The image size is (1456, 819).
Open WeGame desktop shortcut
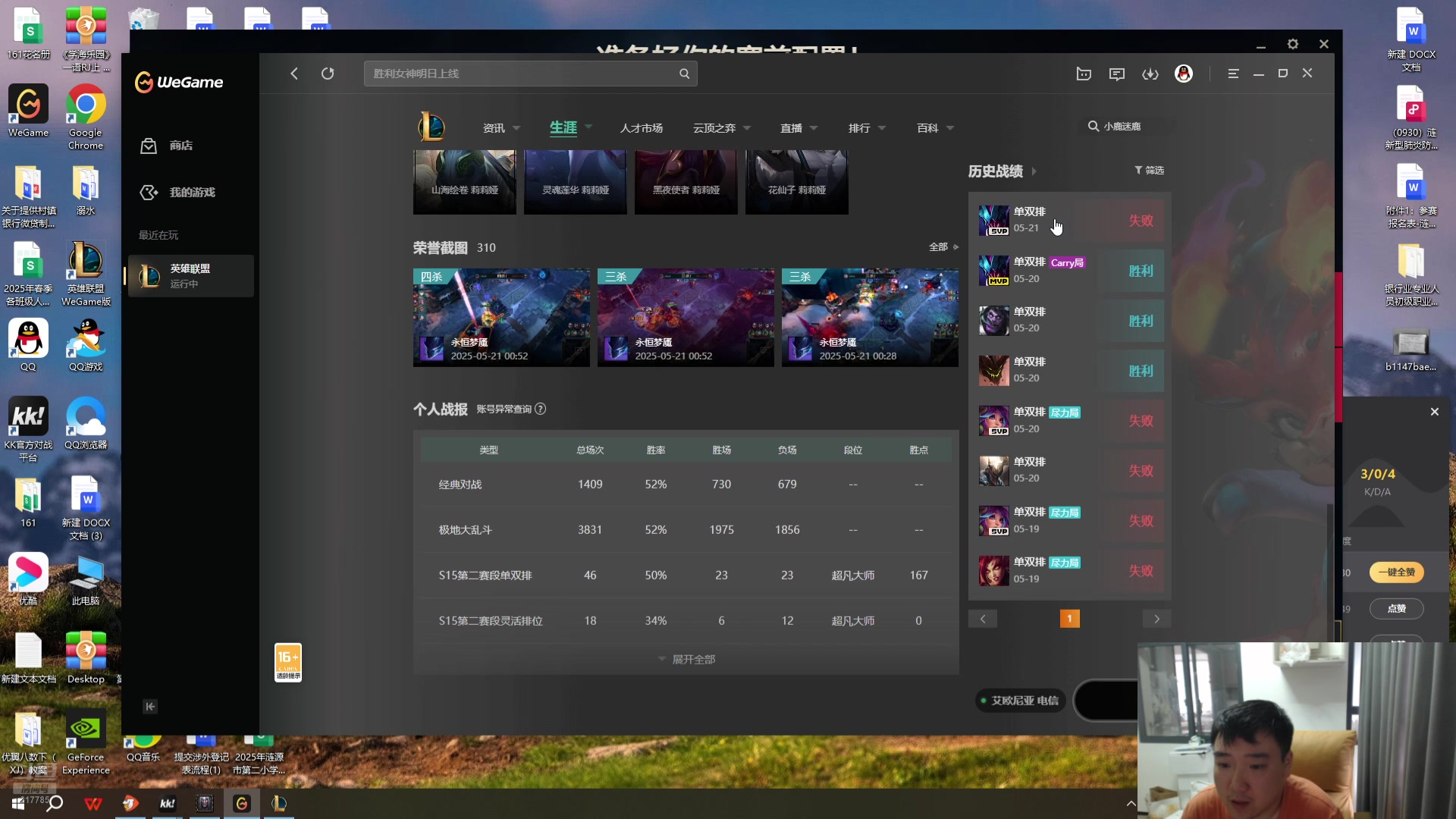28,111
